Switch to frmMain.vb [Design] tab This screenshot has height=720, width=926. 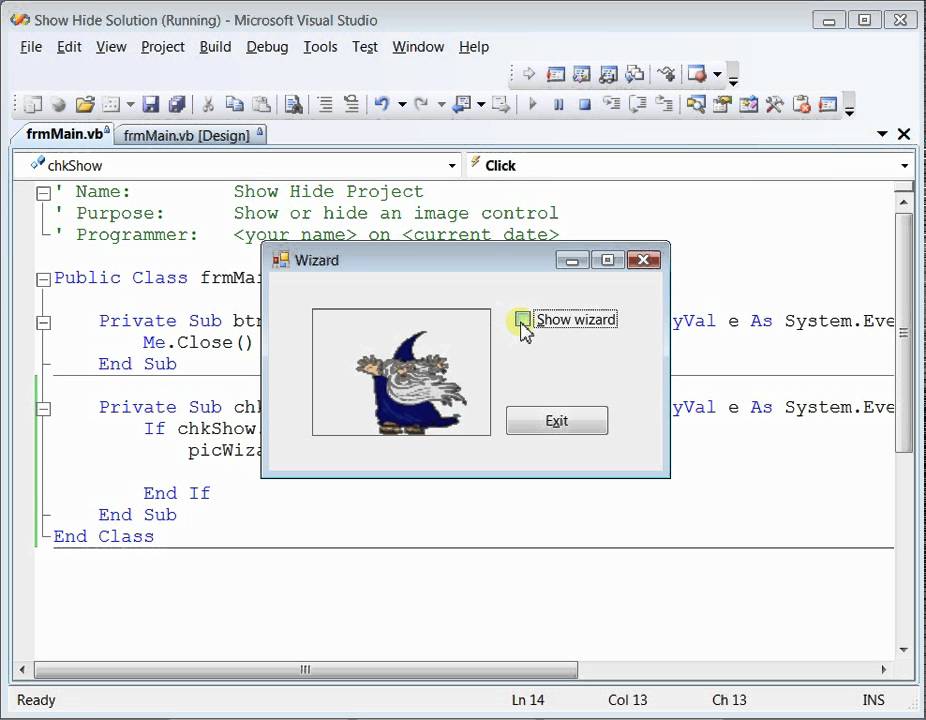[190, 135]
